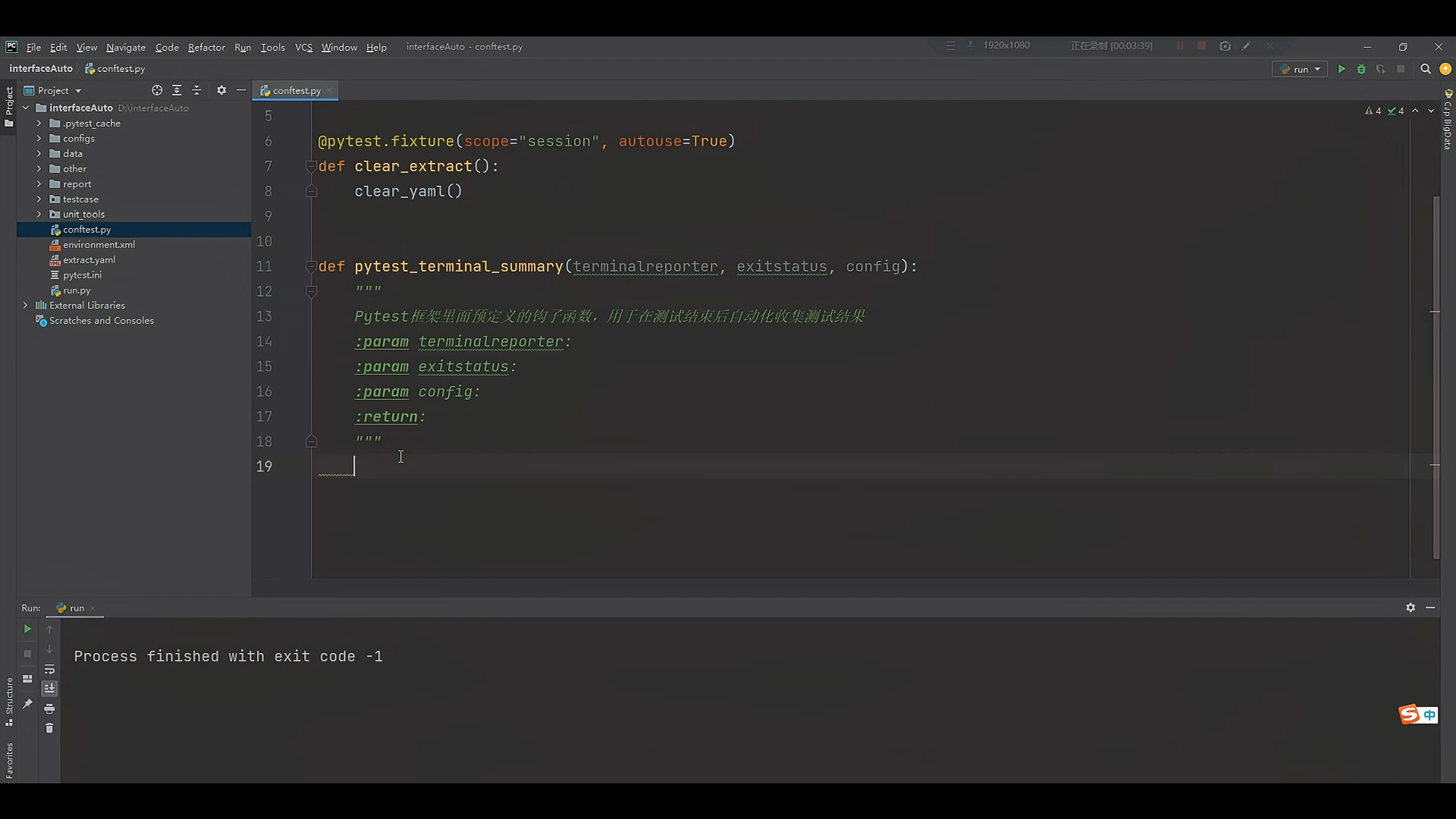Open Search Everywhere magnifier icon
Screen dimensions: 1456x819
[1426, 69]
